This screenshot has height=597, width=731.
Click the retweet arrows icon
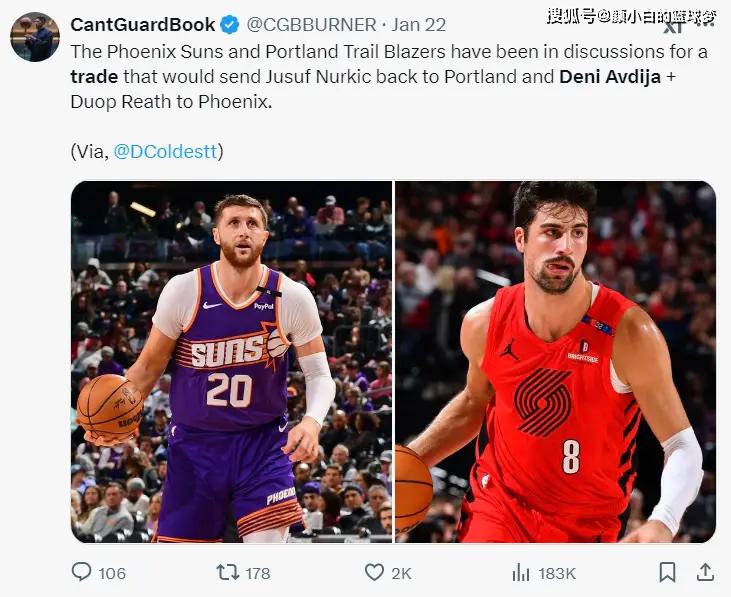click(228, 572)
